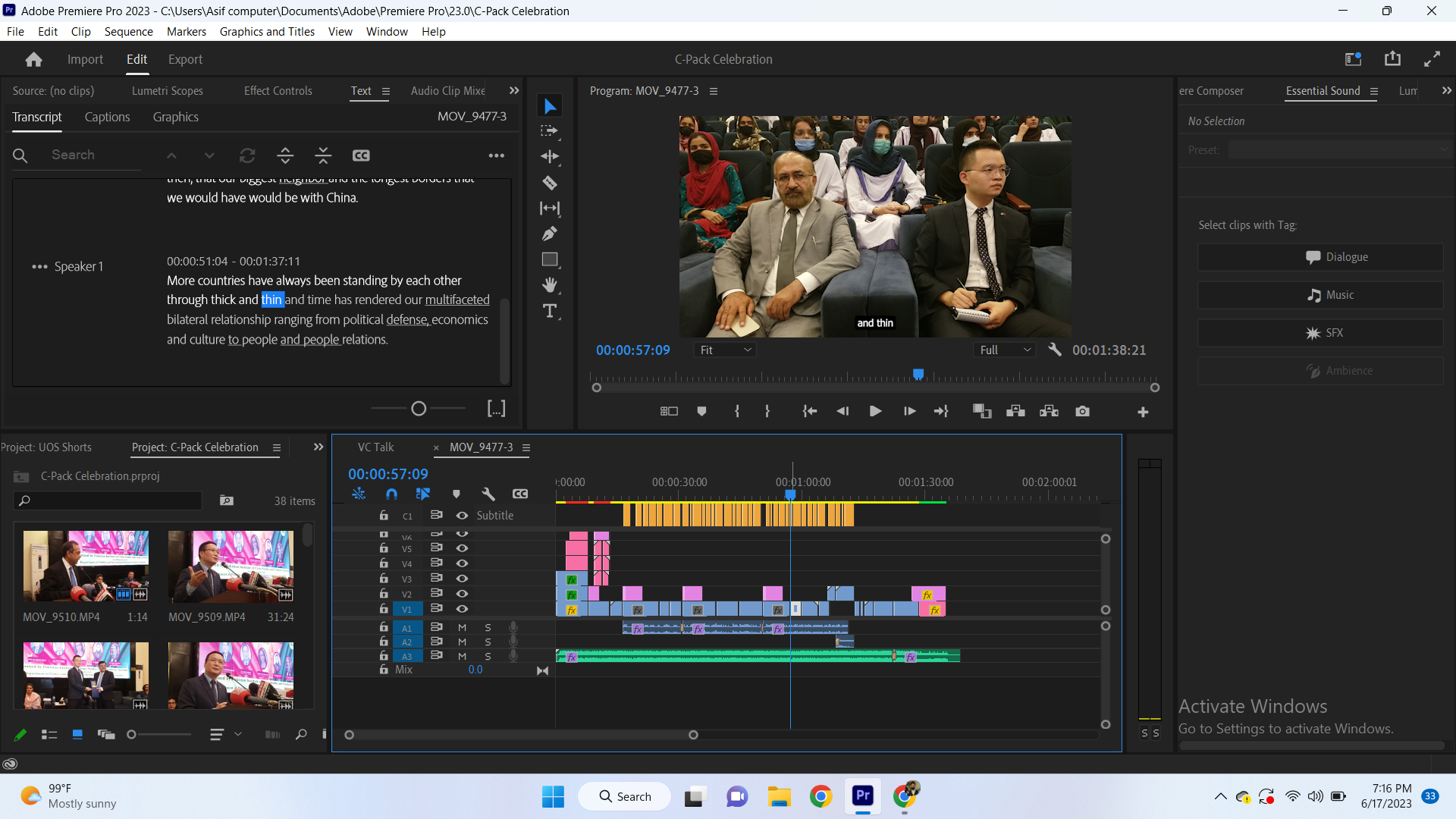
Task: Click the Export Frame camera icon
Action: click(1082, 411)
